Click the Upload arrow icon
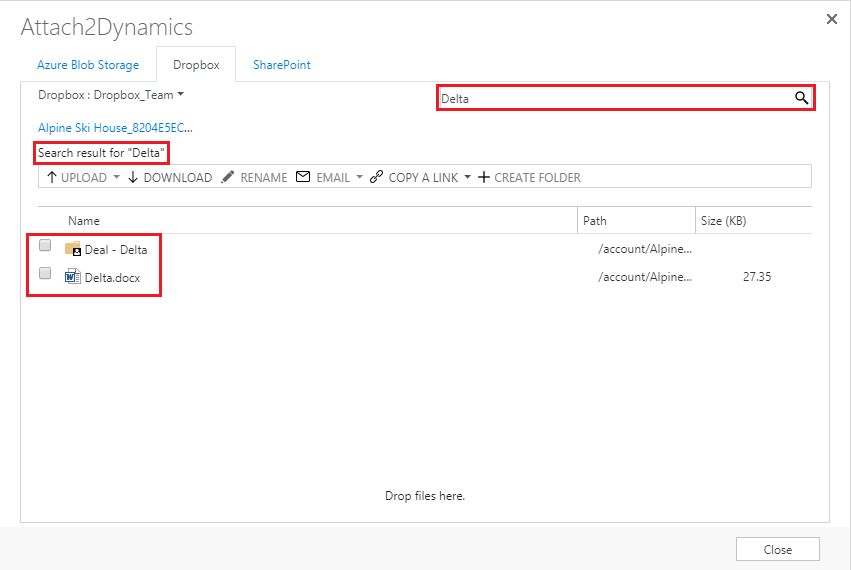 tap(52, 177)
